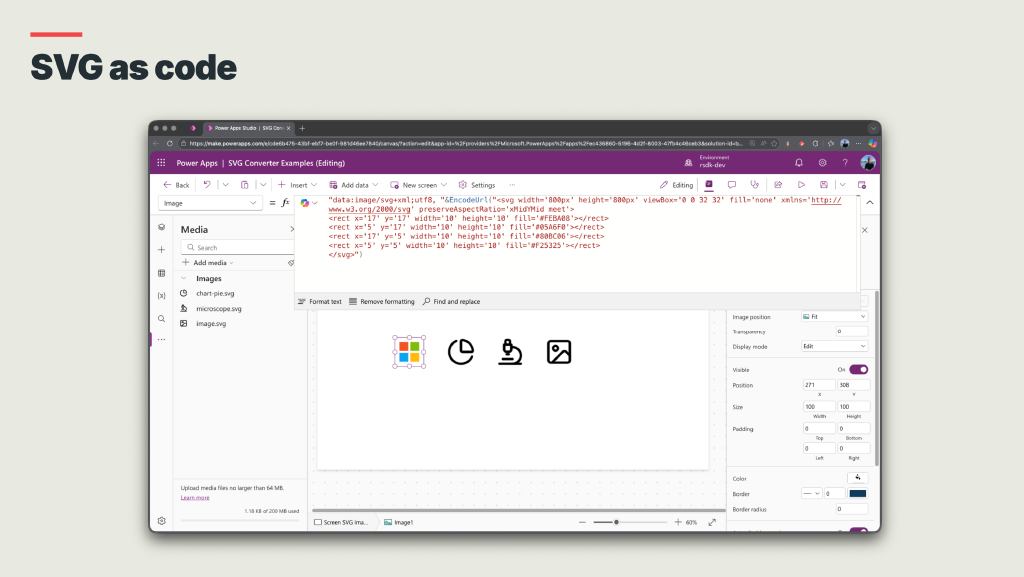Open the Image property selector dropdown

[x=210, y=203]
